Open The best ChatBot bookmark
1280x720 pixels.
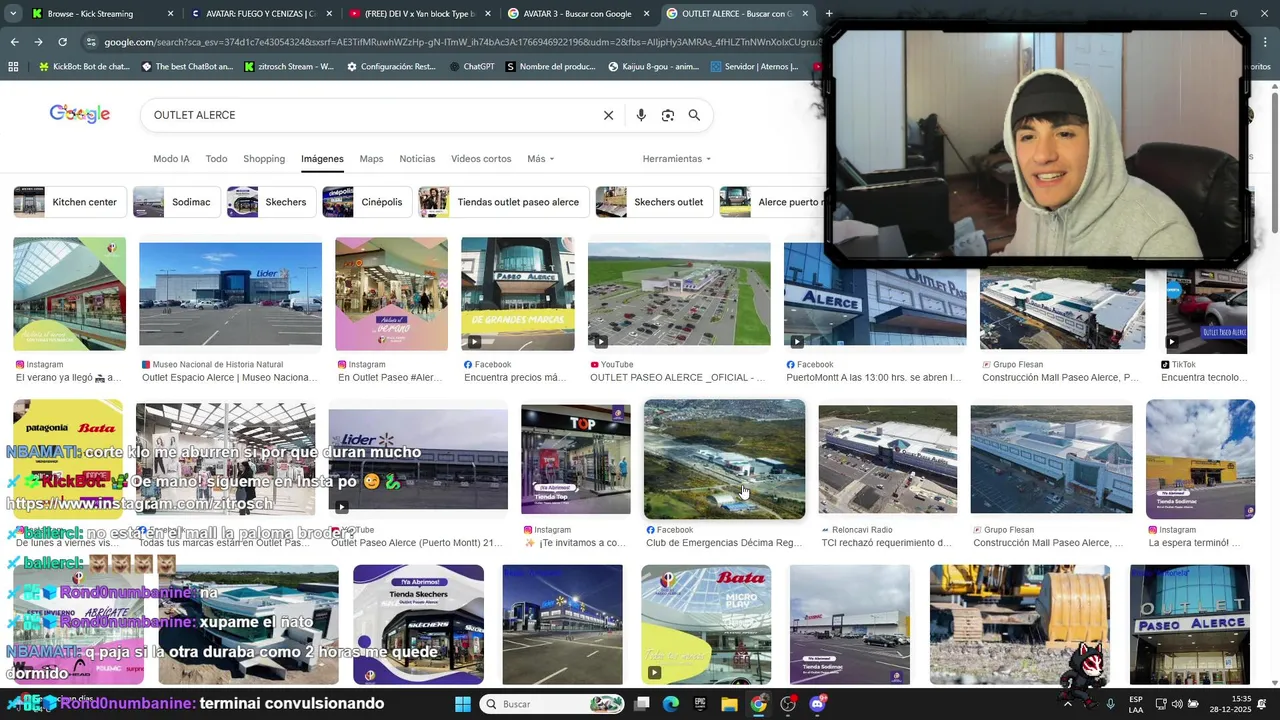click(187, 67)
